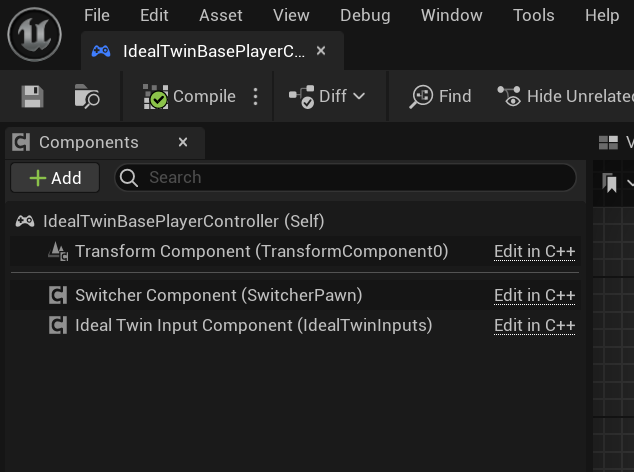Open the Asset menu
Image resolution: width=634 pixels, height=472 pixels.
click(x=220, y=15)
